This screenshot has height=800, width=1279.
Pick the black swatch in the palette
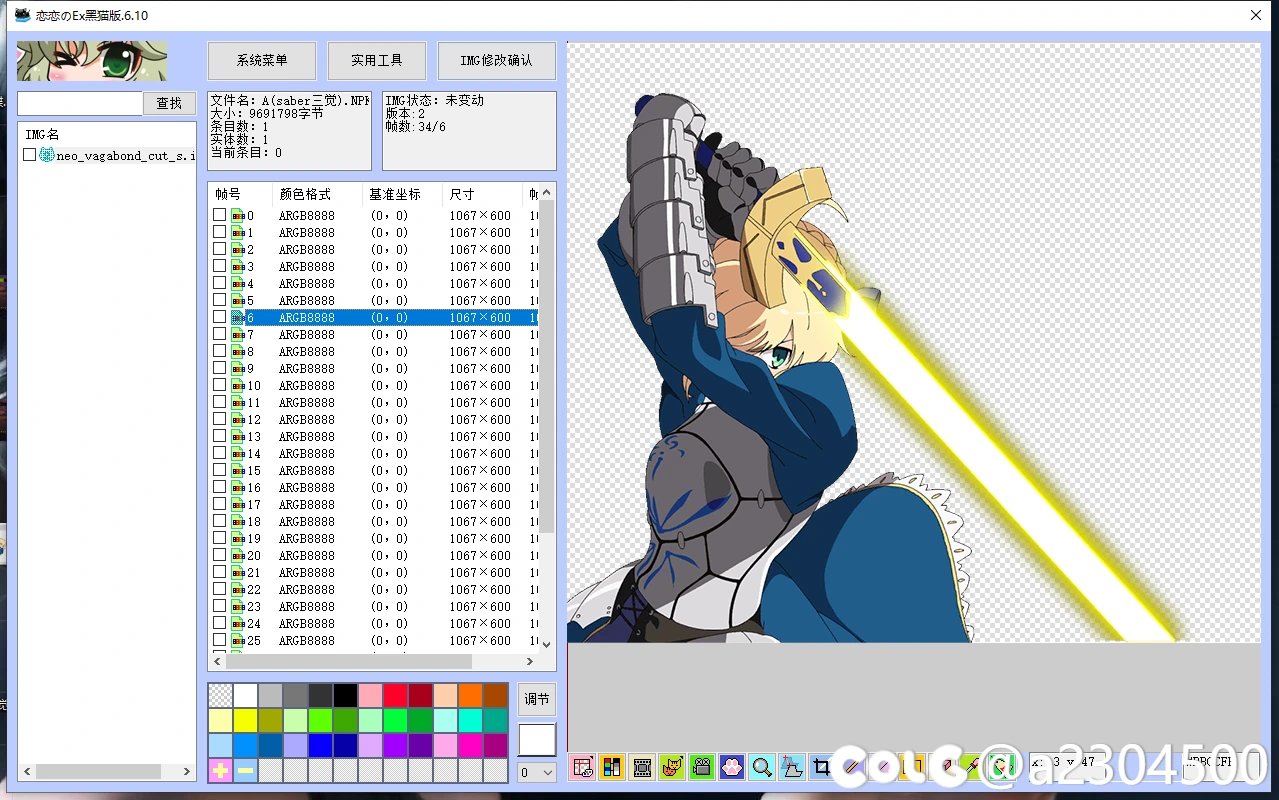pos(345,695)
